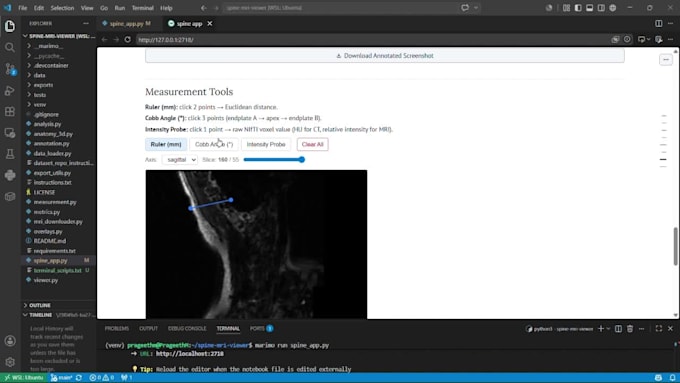Switch to the PROBLEMS panel tab
The height and width of the screenshot is (383, 680).
[x=117, y=329]
